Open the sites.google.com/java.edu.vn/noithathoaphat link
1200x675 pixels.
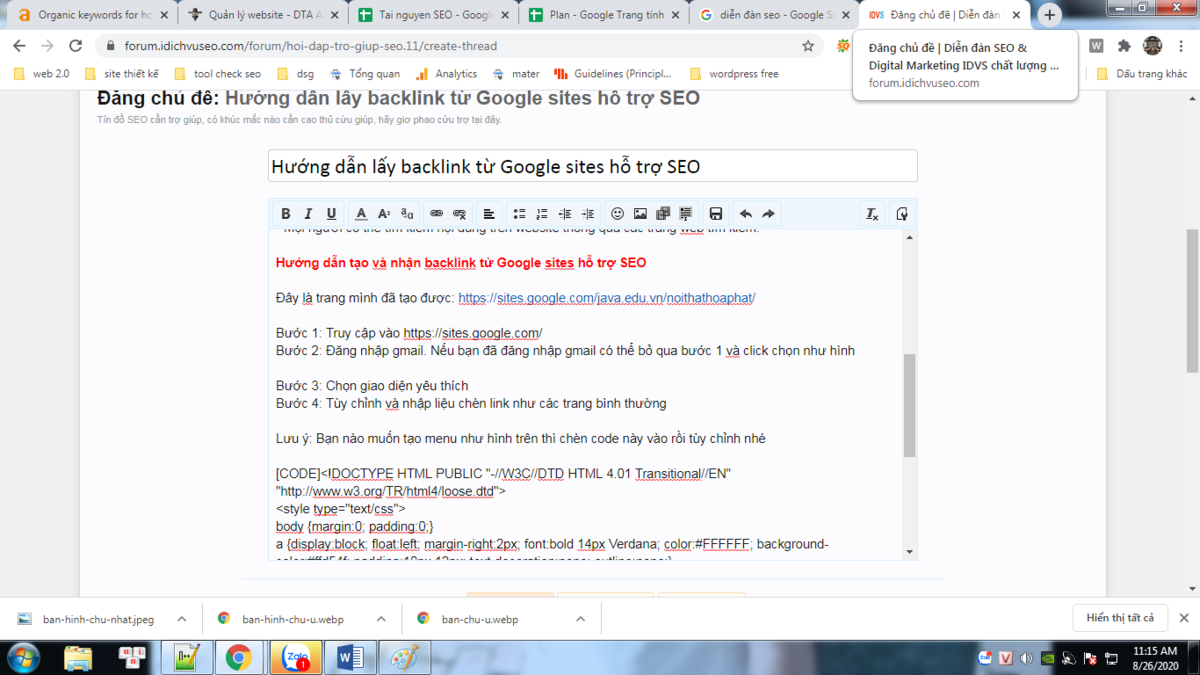tap(607, 298)
